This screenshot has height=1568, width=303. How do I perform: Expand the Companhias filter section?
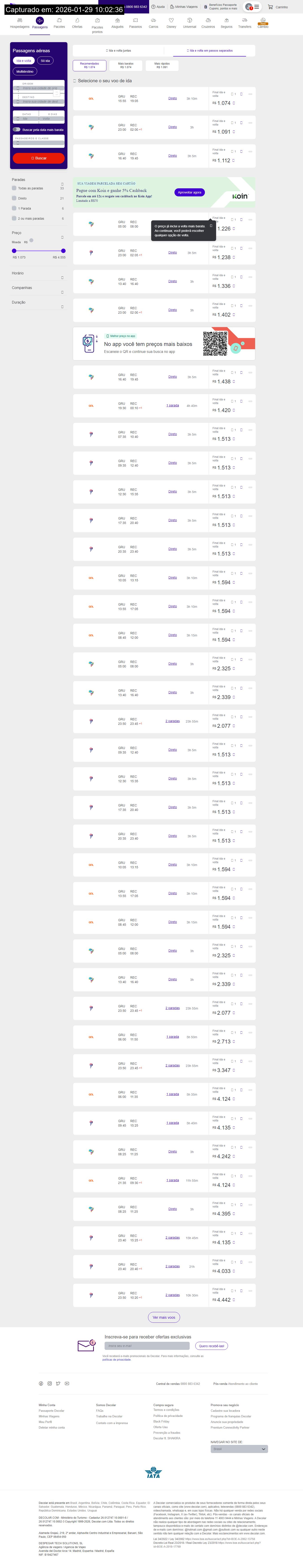62,292
